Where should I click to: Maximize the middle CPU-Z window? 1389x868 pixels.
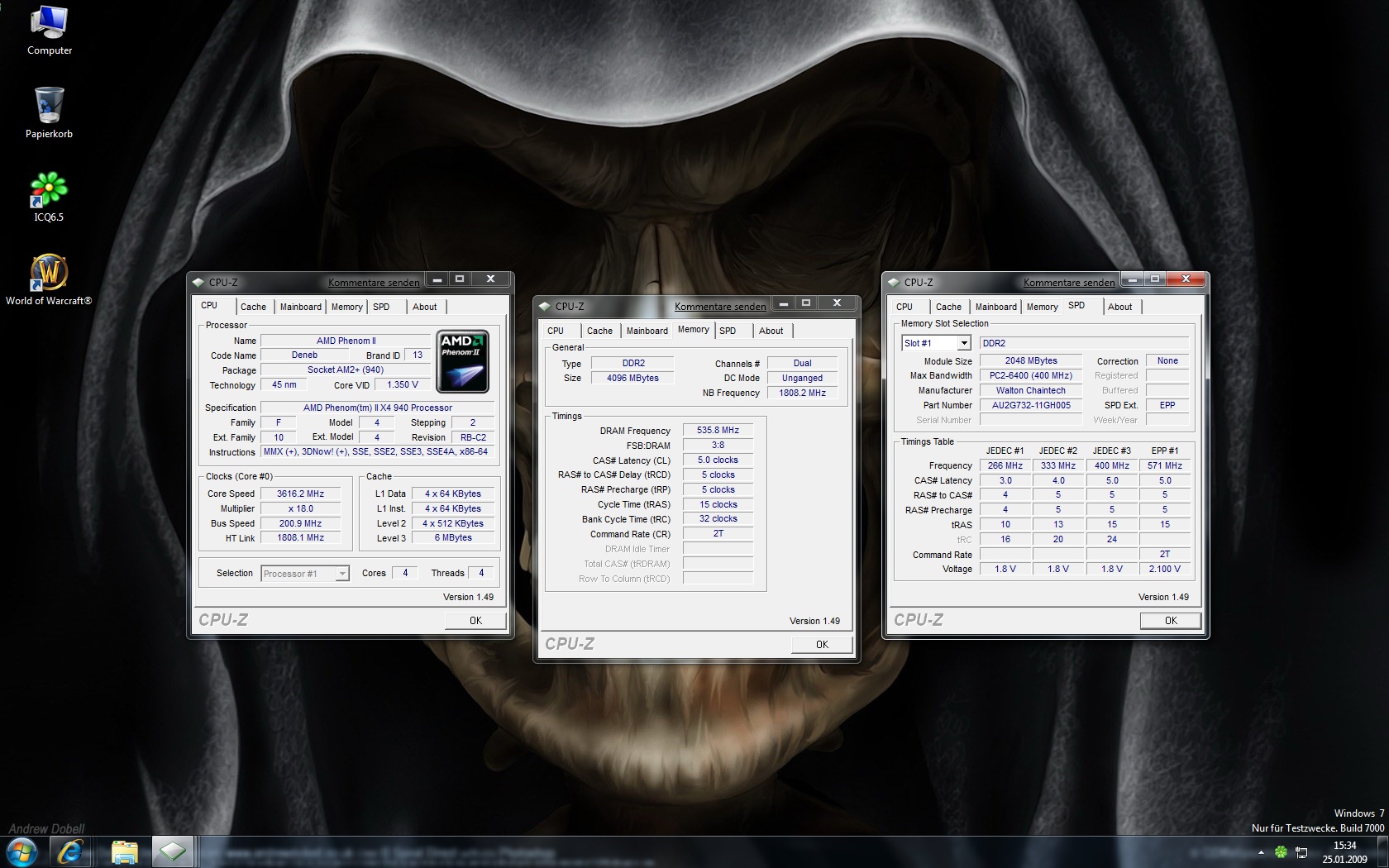[806, 303]
